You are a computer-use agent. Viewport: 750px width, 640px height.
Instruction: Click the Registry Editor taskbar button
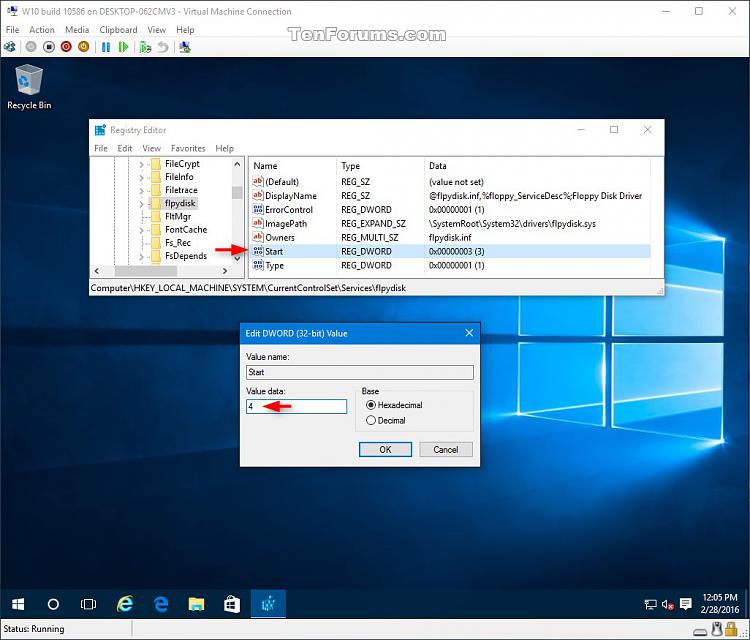click(268, 604)
